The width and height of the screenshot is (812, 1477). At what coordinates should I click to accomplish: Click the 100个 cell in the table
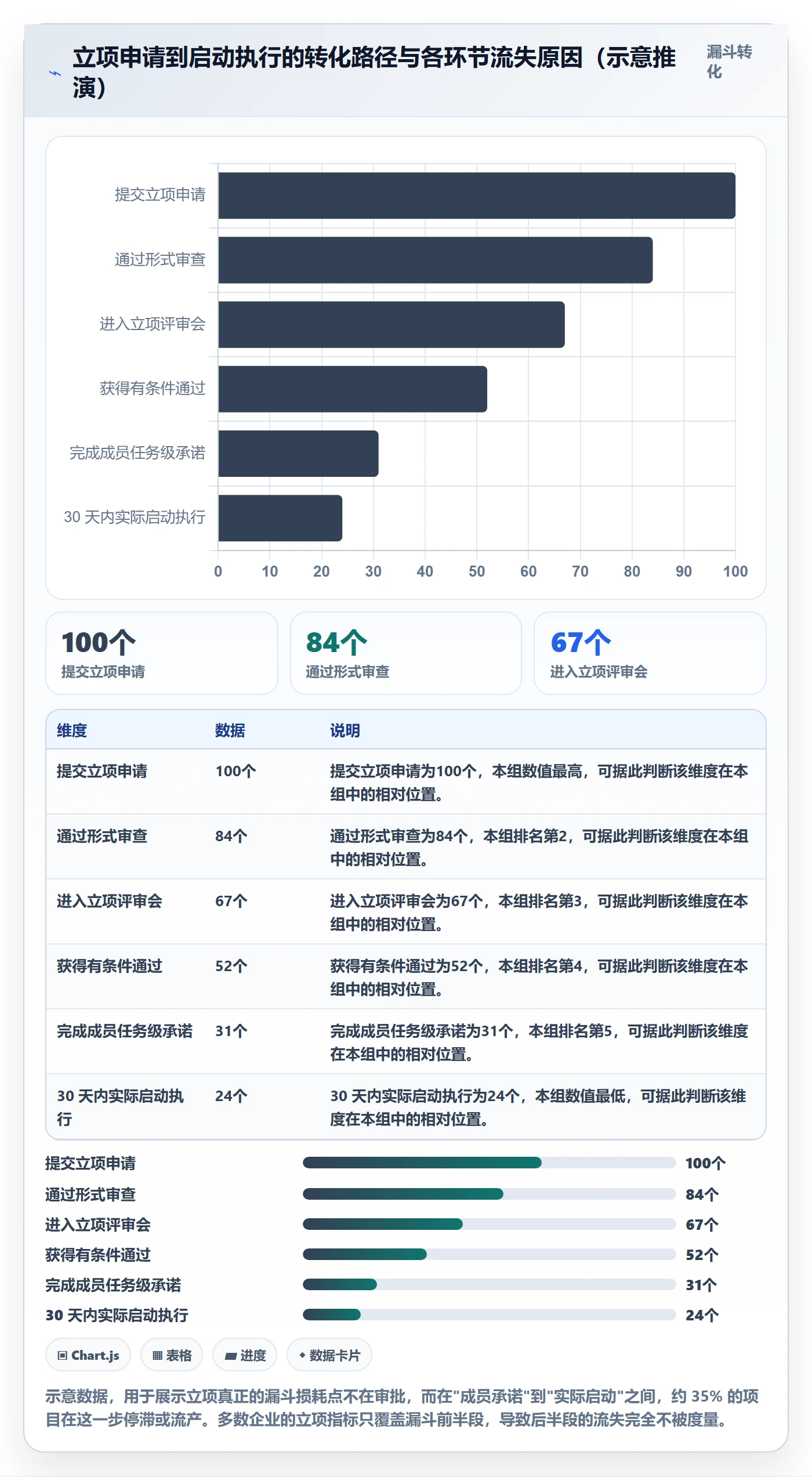coord(235,771)
